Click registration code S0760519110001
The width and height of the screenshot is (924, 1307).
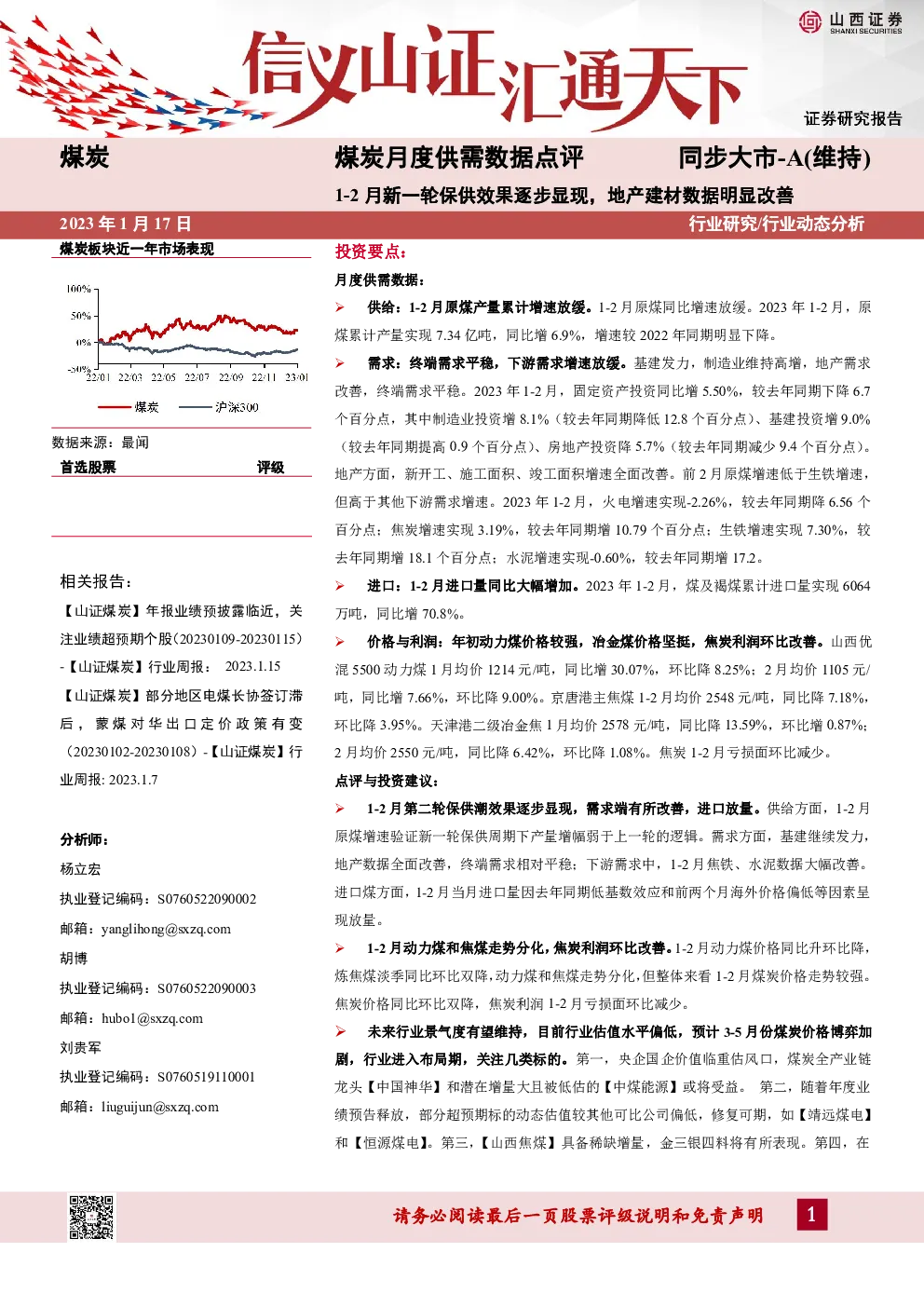pyautogui.click(x=206, y=1077)
